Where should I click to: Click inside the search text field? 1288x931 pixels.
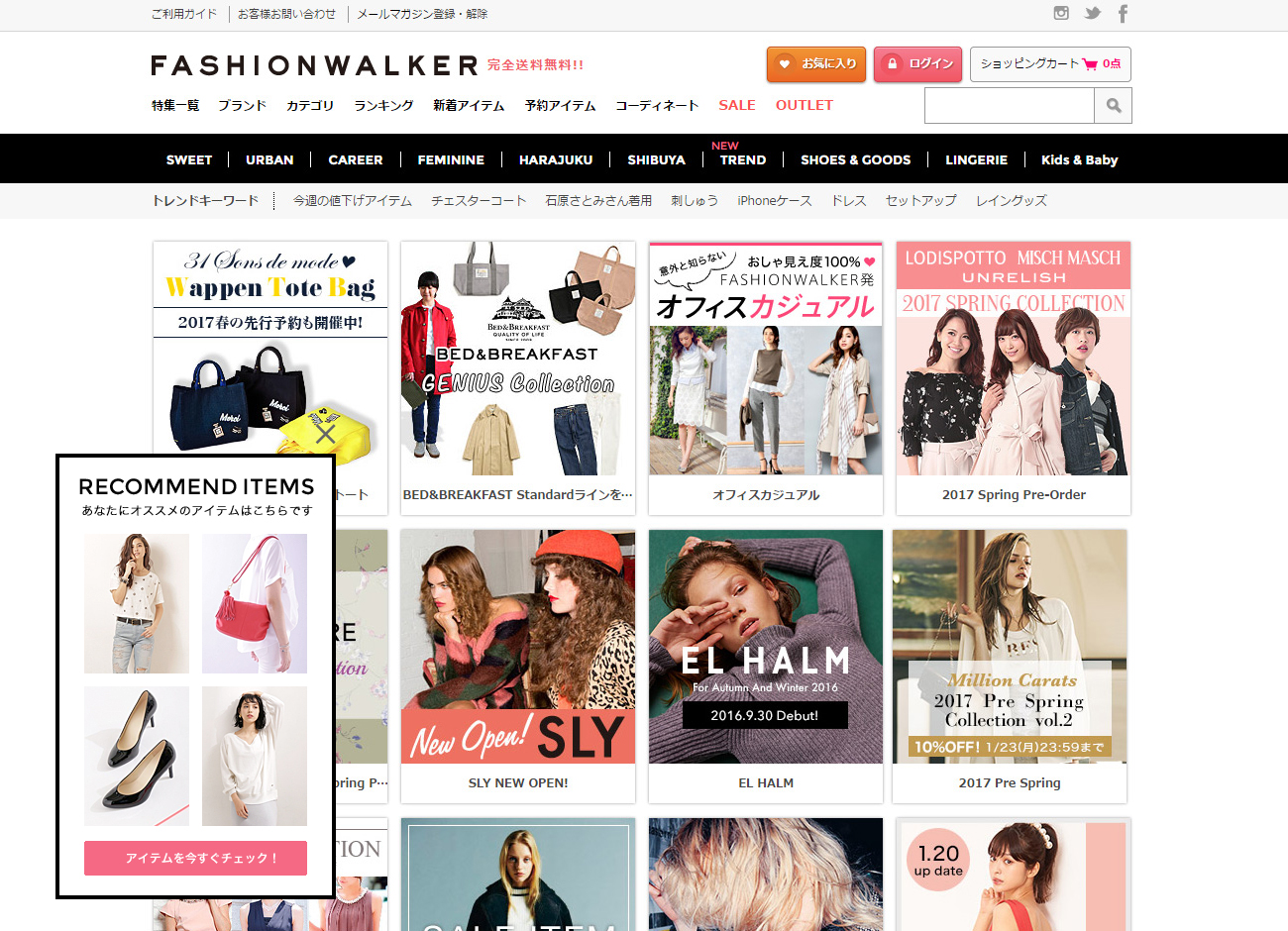1009,105
